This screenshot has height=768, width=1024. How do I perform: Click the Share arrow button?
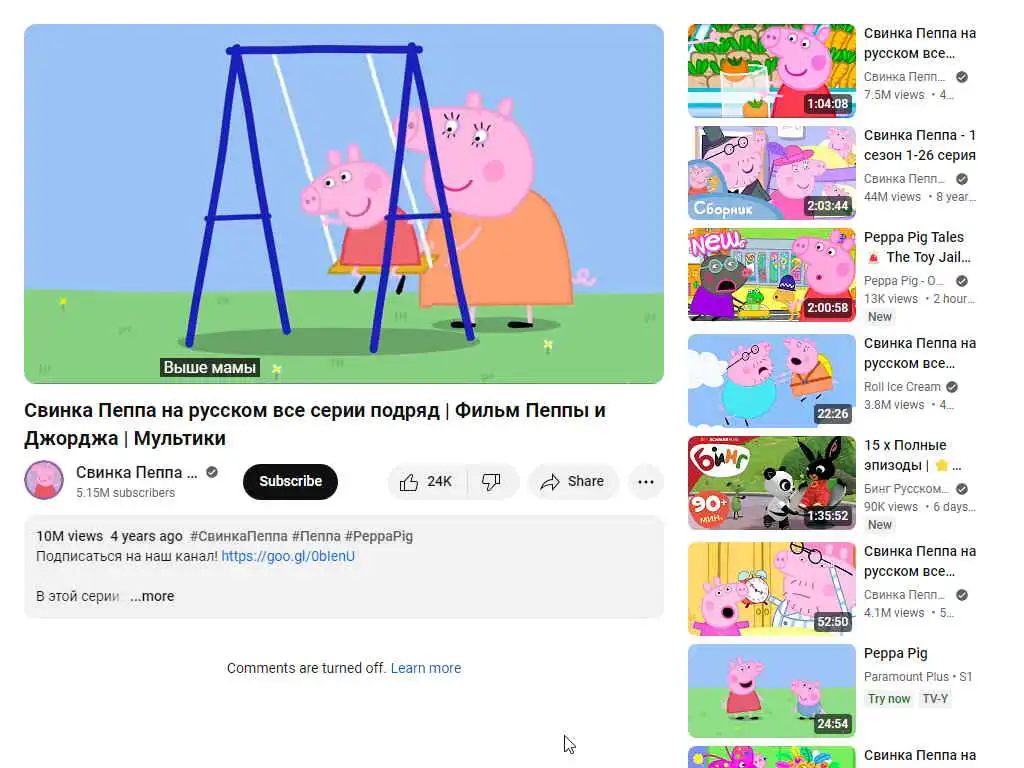(x=572, y=482)
